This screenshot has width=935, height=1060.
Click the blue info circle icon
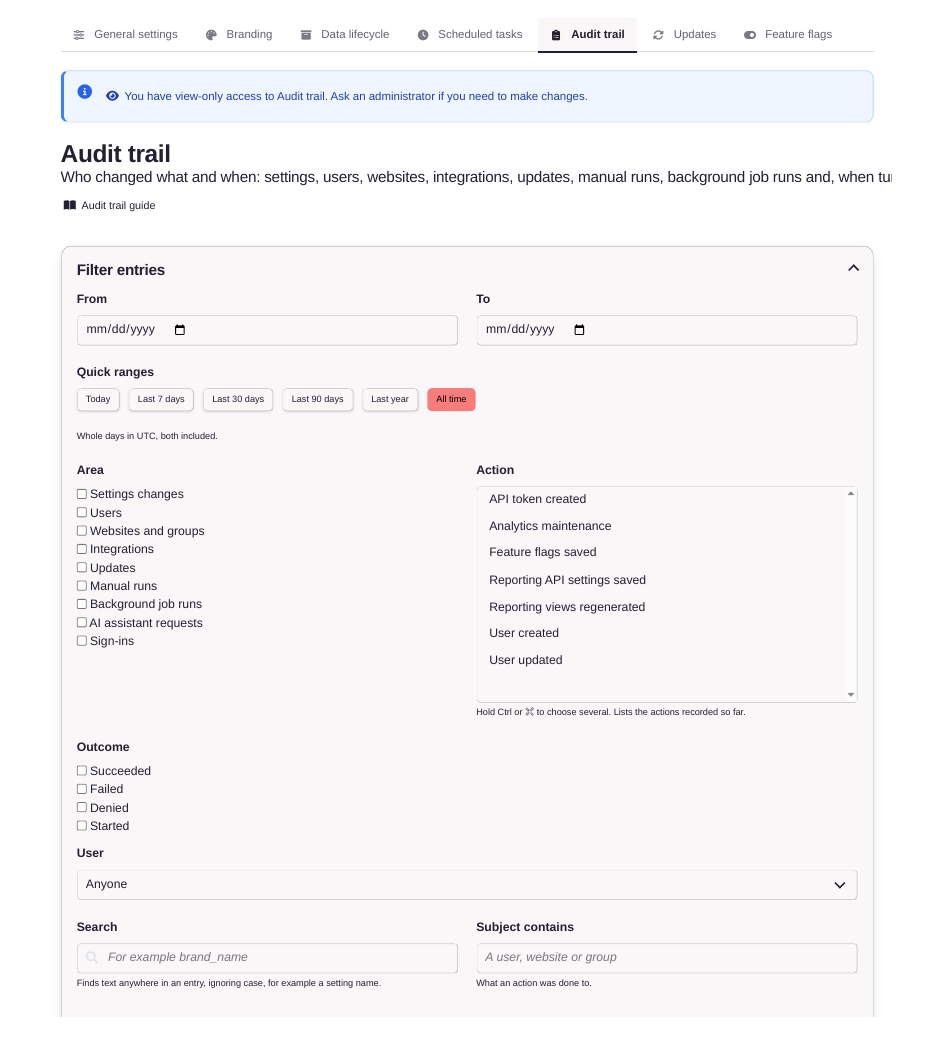[x=85, y=91]
